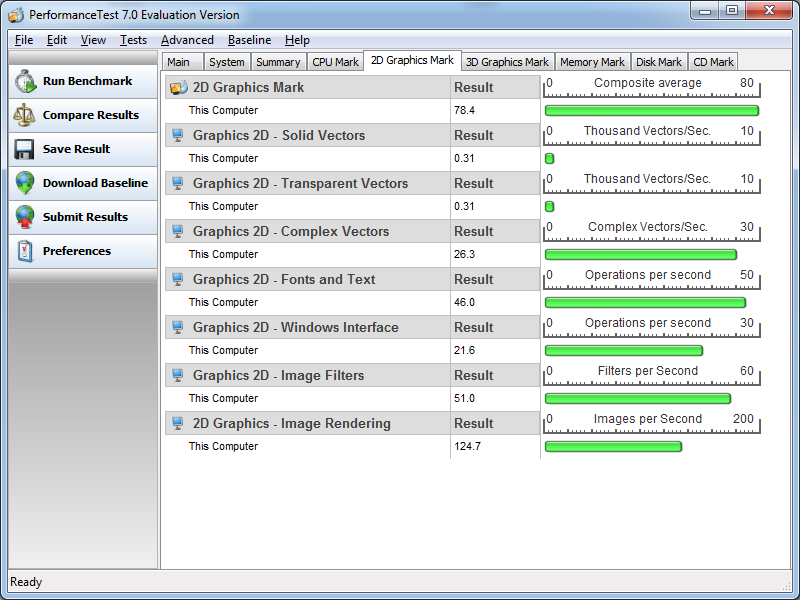
Task: Click the monitor icon beside Transparent Vectors
Action: coord(178,183)
